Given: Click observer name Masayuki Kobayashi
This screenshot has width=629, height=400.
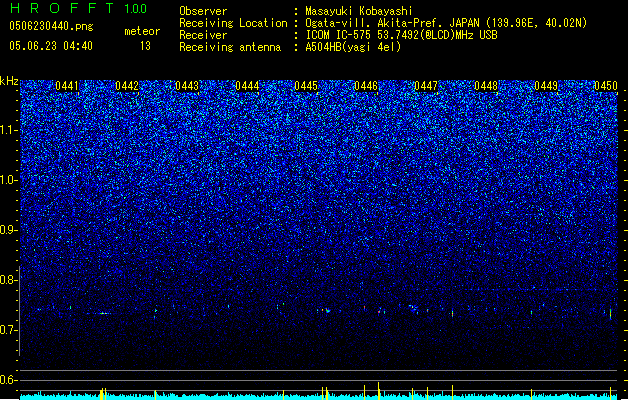Looking at the screenshot, I should click(x=359, y=11).
